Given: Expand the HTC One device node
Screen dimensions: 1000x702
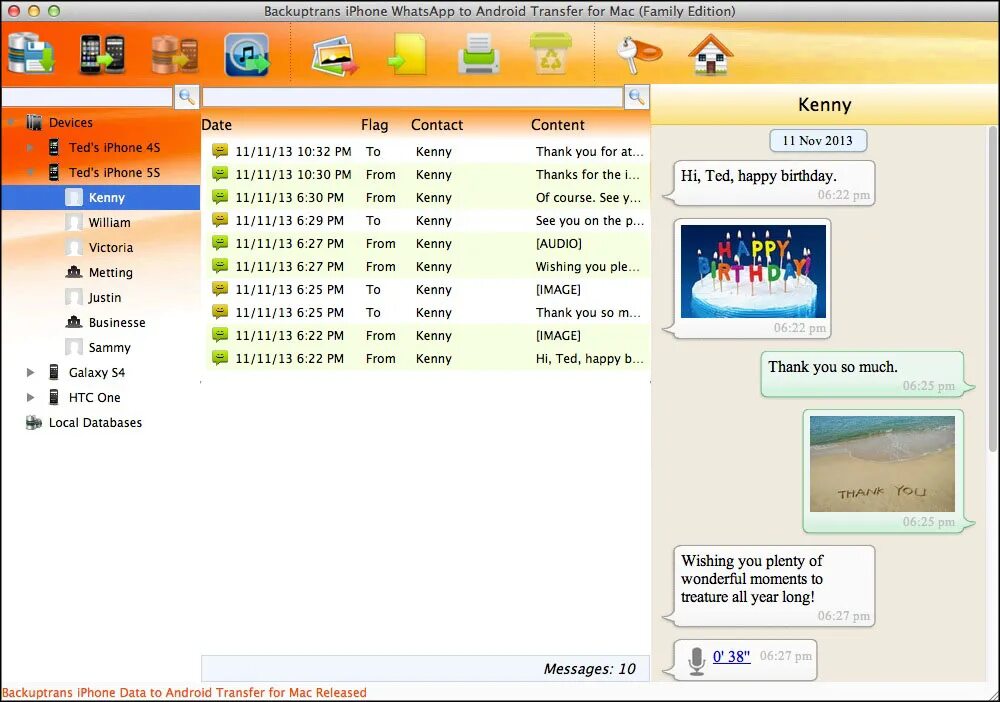Looking at the screenshot, I should 30,397.
